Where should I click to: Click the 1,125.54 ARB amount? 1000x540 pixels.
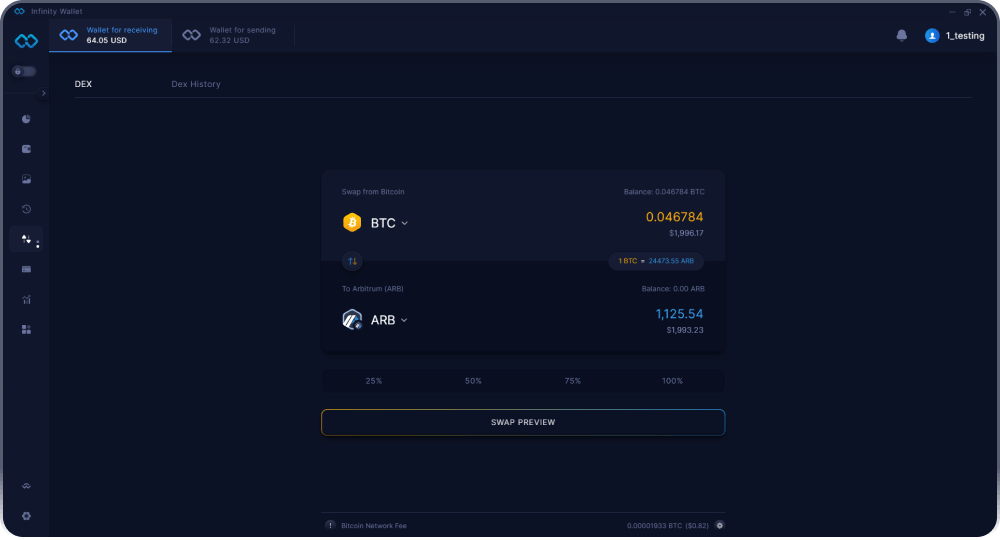(x=679, y=314)
